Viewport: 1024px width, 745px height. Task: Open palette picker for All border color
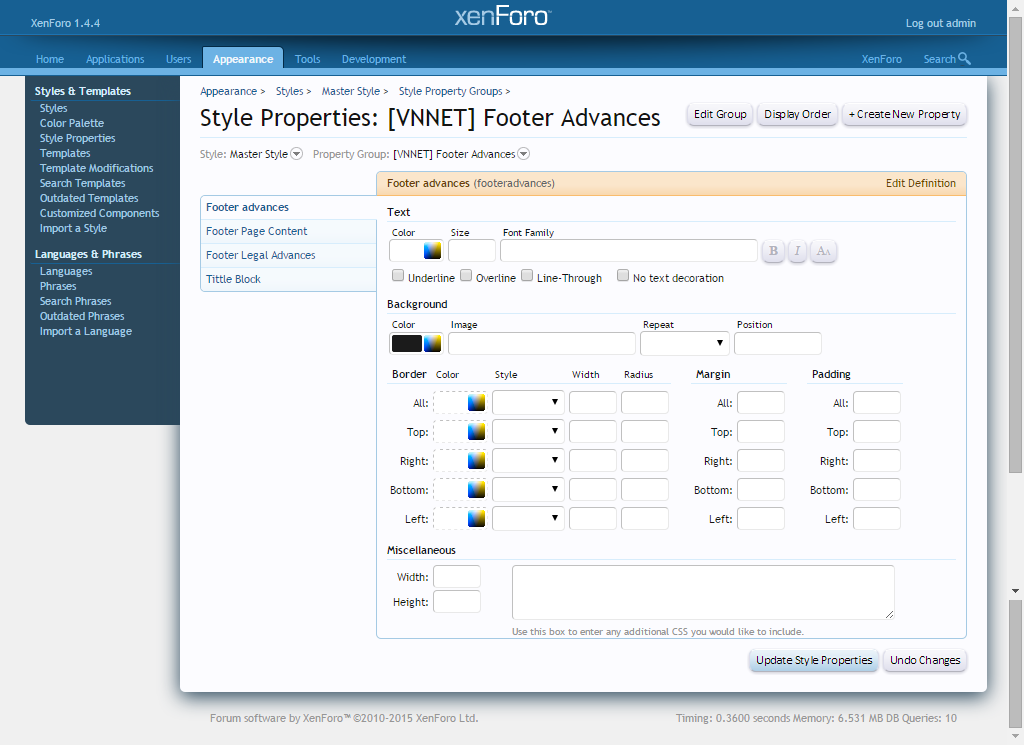coord(477,403)
